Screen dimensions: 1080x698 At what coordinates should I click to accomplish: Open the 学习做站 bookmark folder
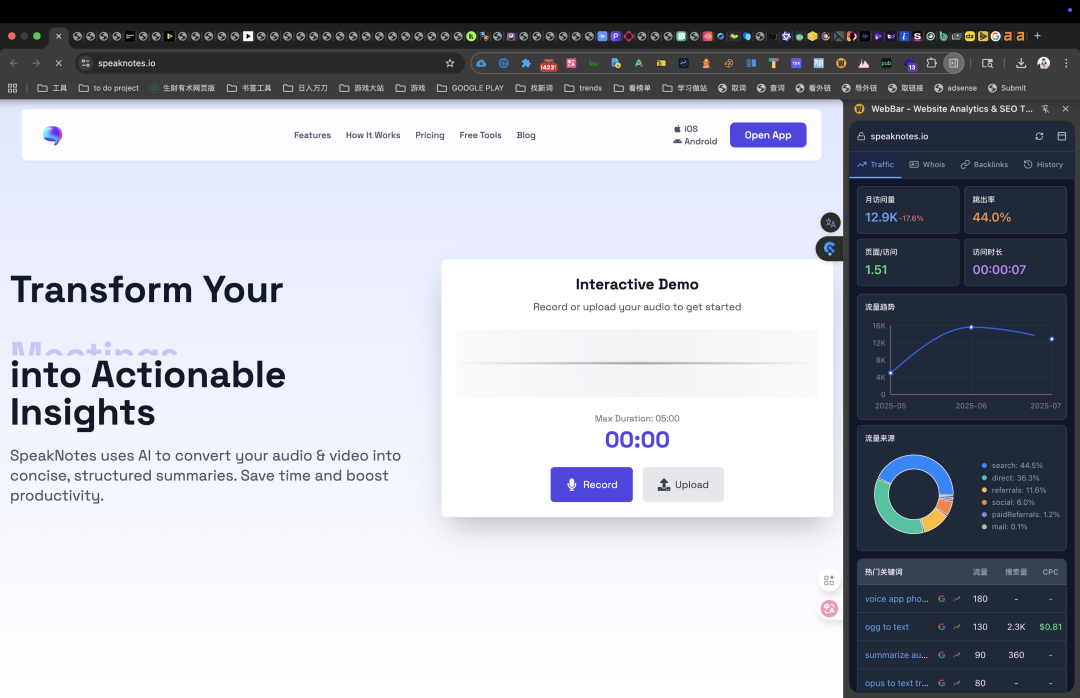pos(685,88)
